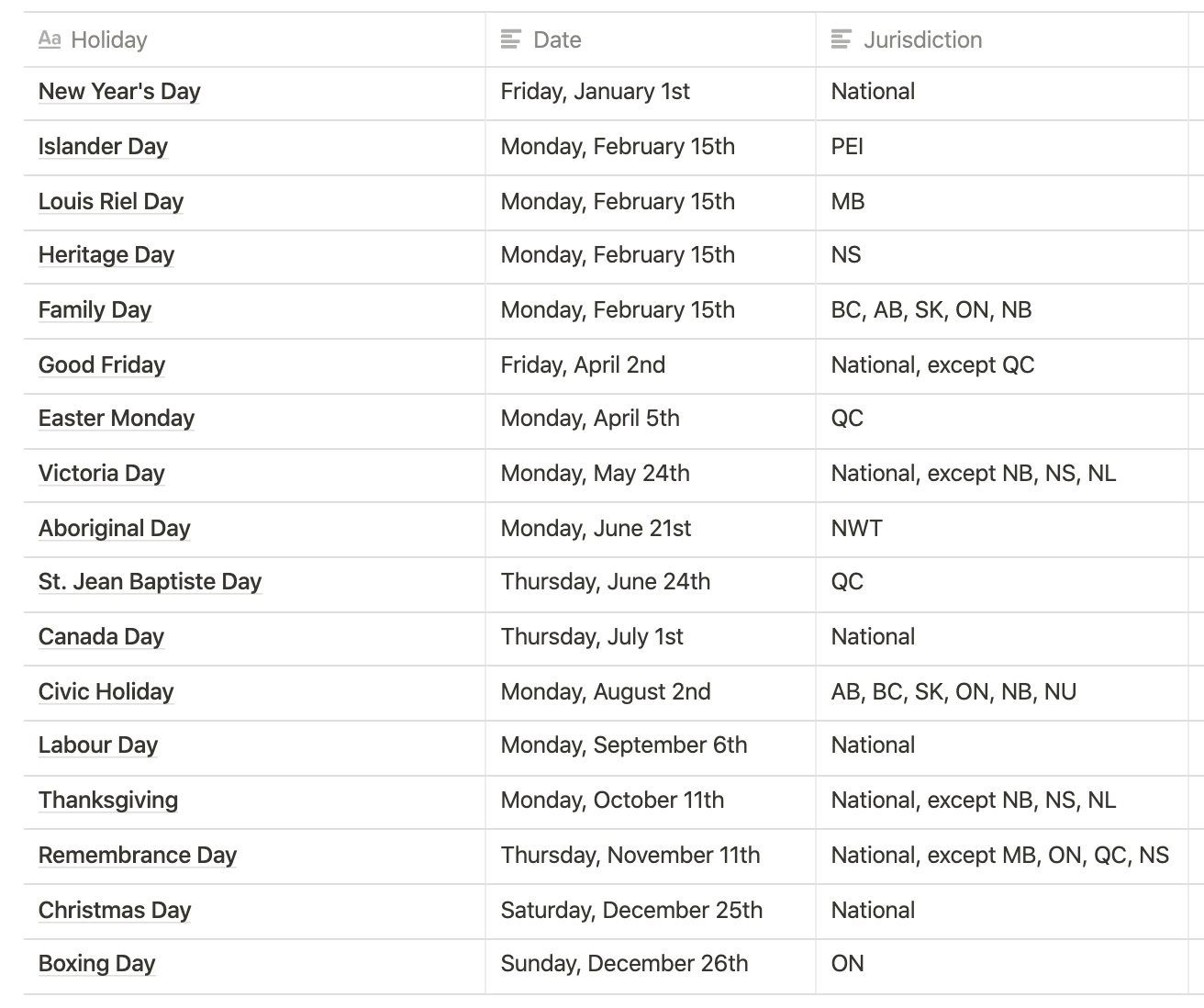1204x1008 pixels.
Task: Select the 'Monday, September 6th' cell
Action: coord(651,747)
